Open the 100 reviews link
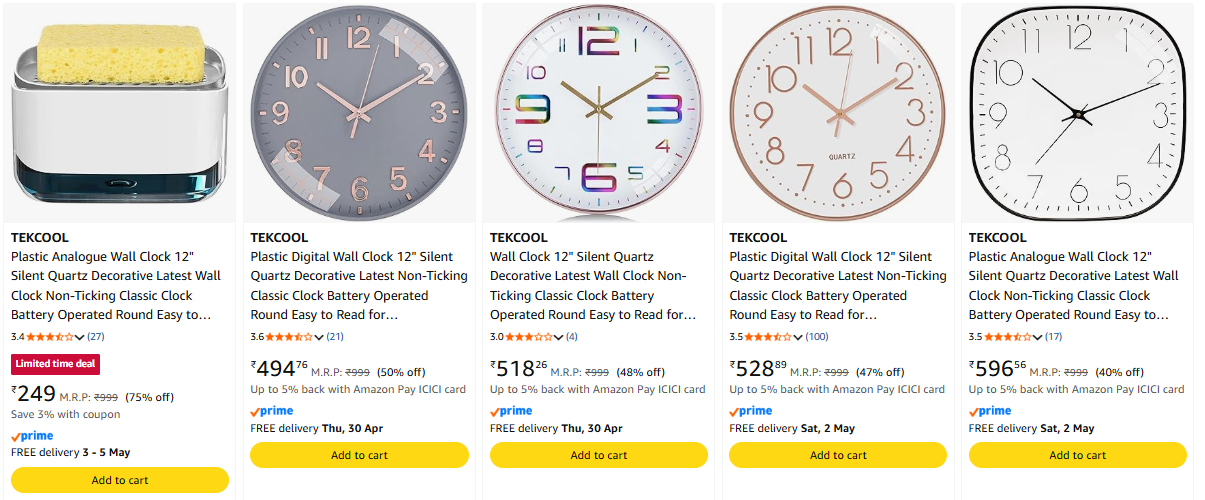The width and height of the screenshot is (1205, 500). [817, 337]
